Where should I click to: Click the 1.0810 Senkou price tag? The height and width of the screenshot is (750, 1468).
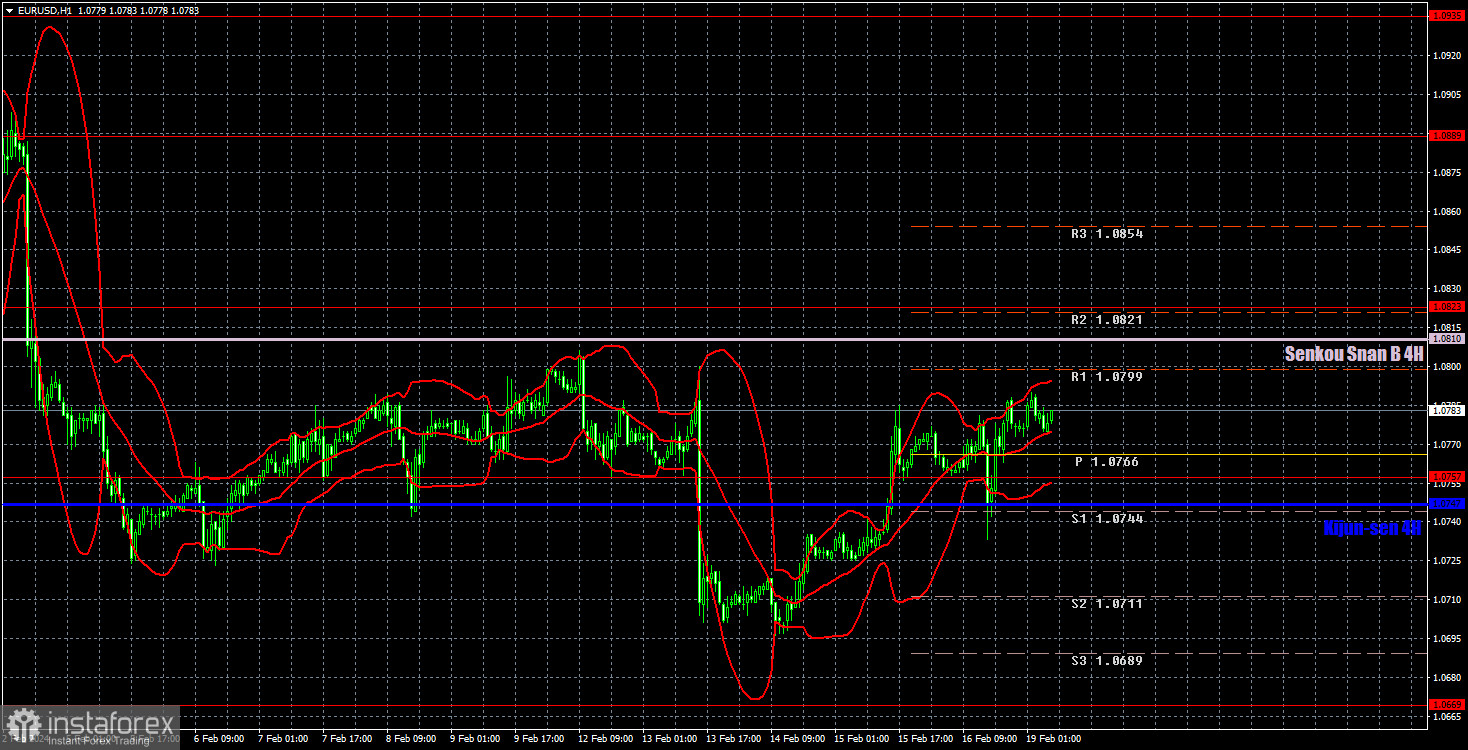click(1448, 339)
